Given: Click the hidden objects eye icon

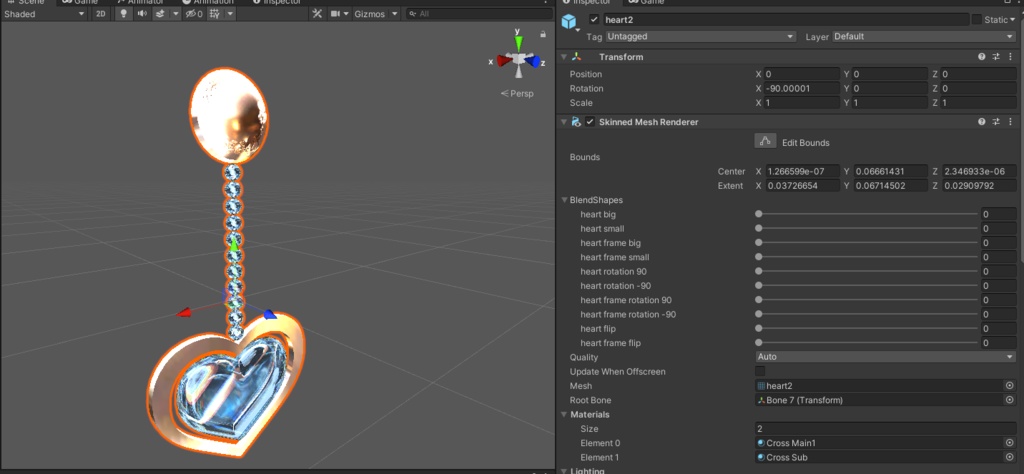Looking at the screenshot, I should [x=193, y=14].
